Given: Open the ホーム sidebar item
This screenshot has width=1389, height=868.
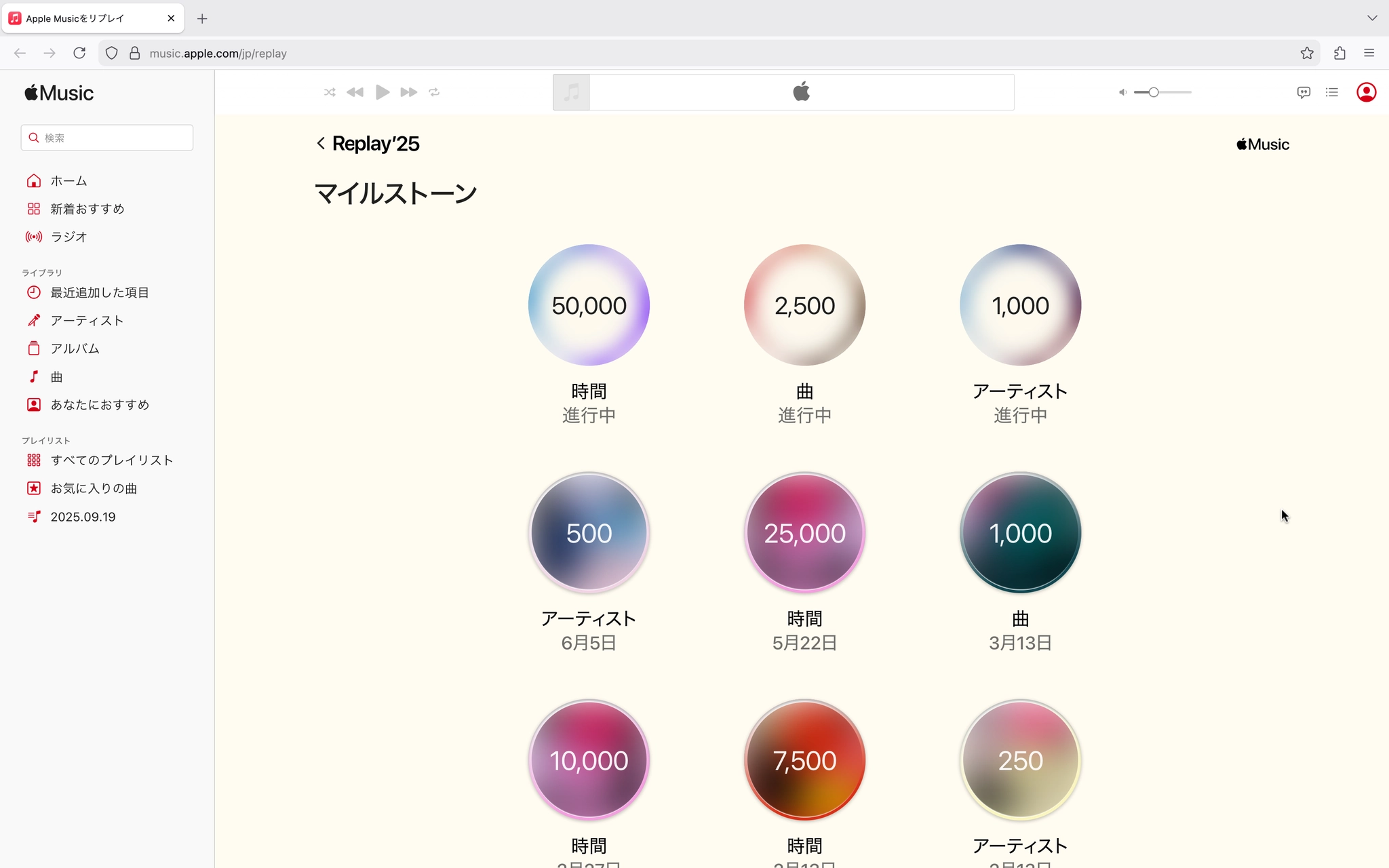Looking at the screenshot, I should 69,181.
